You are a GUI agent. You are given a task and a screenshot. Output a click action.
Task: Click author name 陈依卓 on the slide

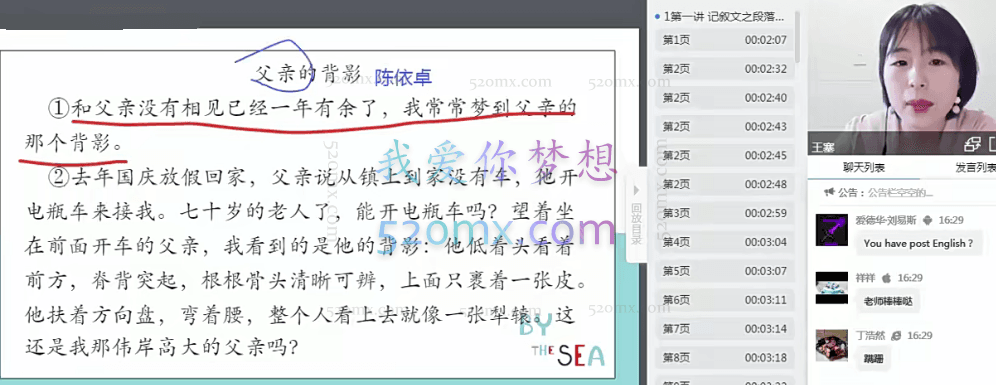coord(403,77)
